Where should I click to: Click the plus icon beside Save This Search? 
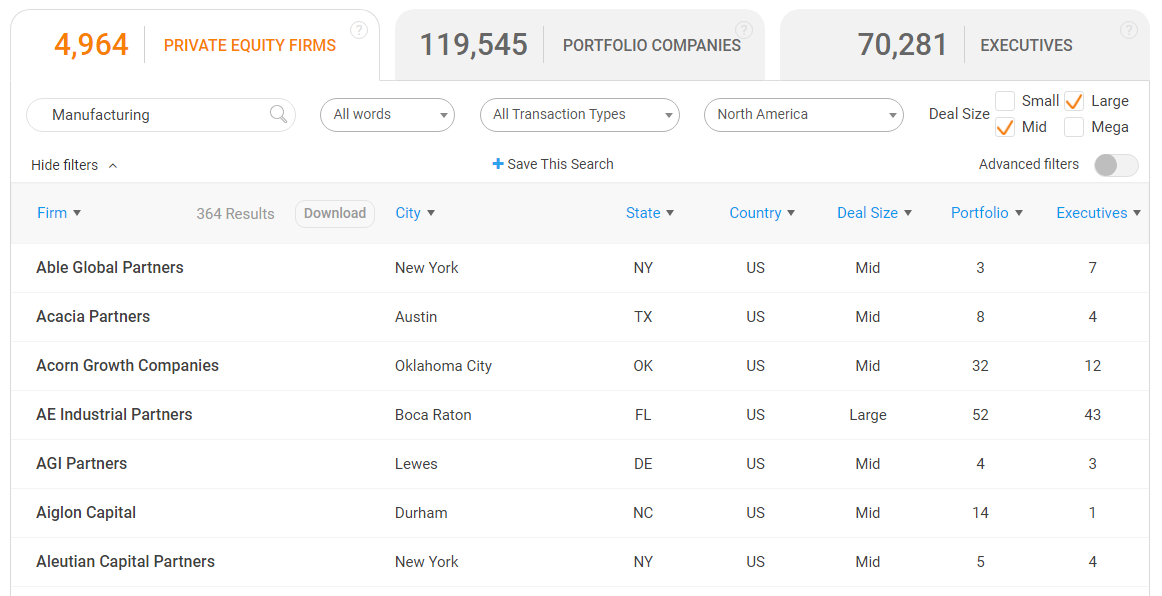coord(498,163)
